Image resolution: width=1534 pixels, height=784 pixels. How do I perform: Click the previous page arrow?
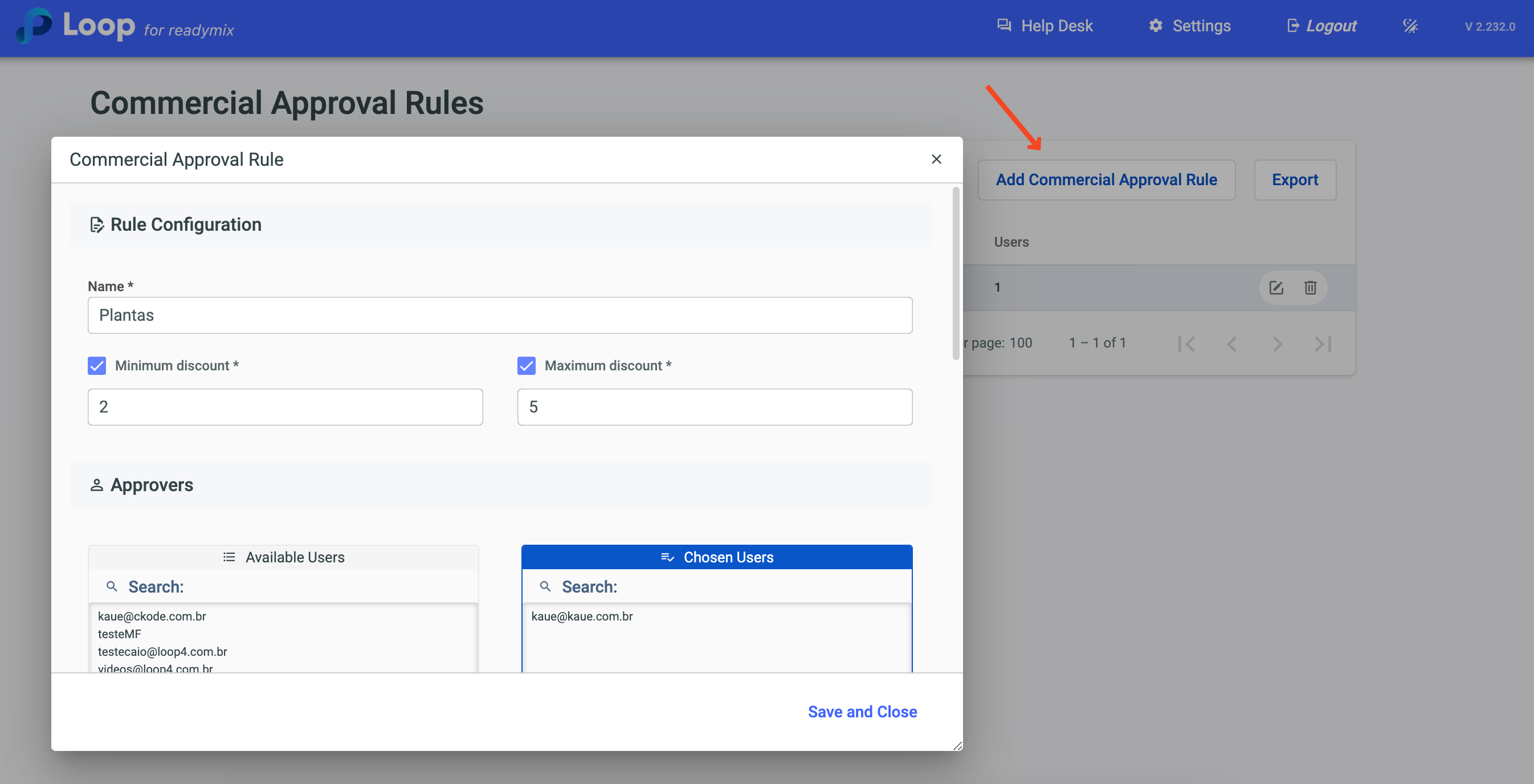coord(1231,344)
